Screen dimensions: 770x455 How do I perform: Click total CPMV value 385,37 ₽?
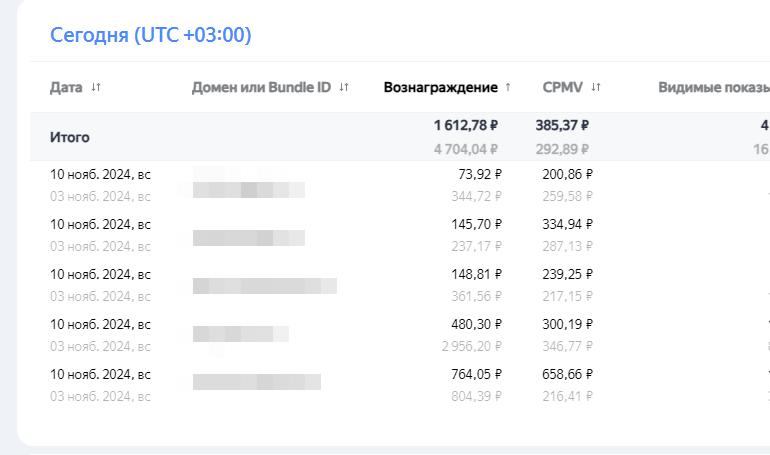coord(562,125)
